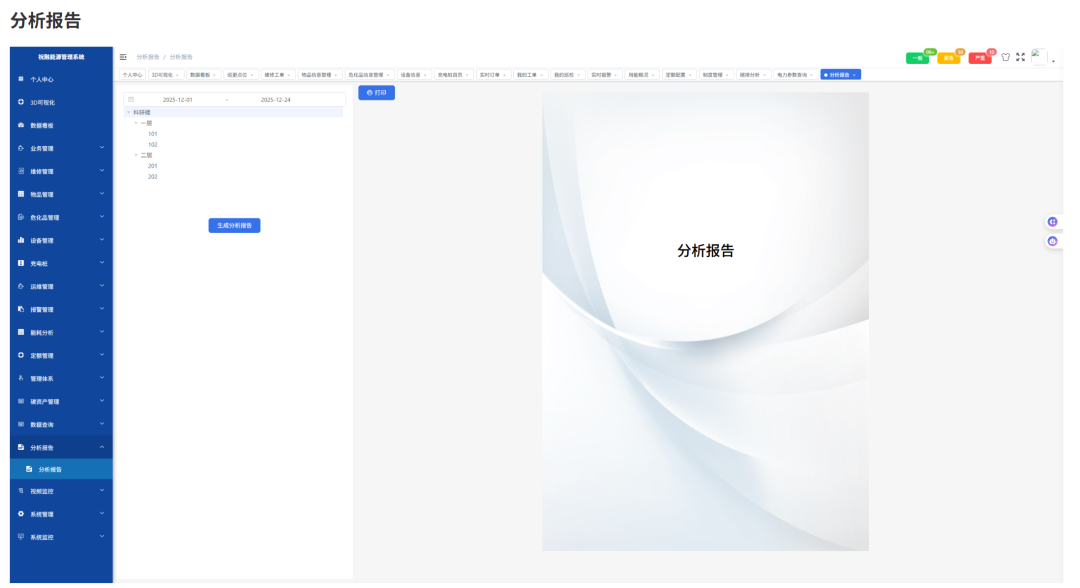The image size is (1080, 588).
Task: Click the calendar icon in date range
Action: click(131, 100)
